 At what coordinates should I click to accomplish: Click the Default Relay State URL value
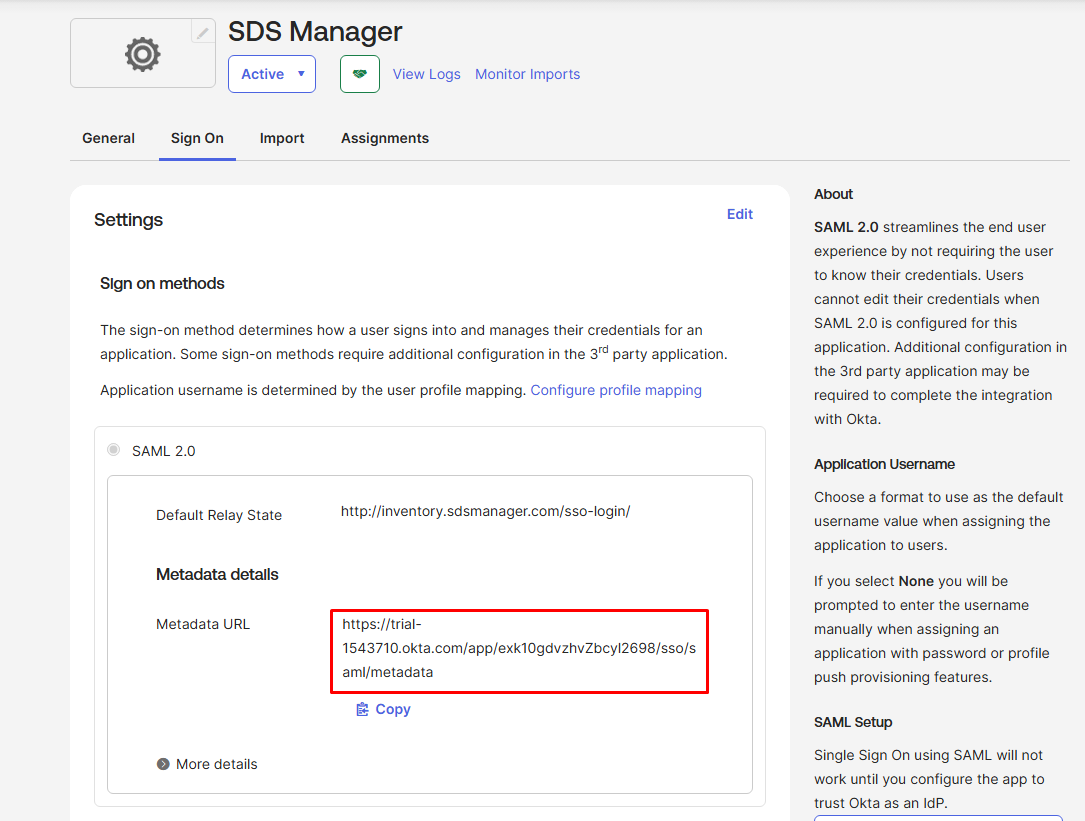[485, 511]
